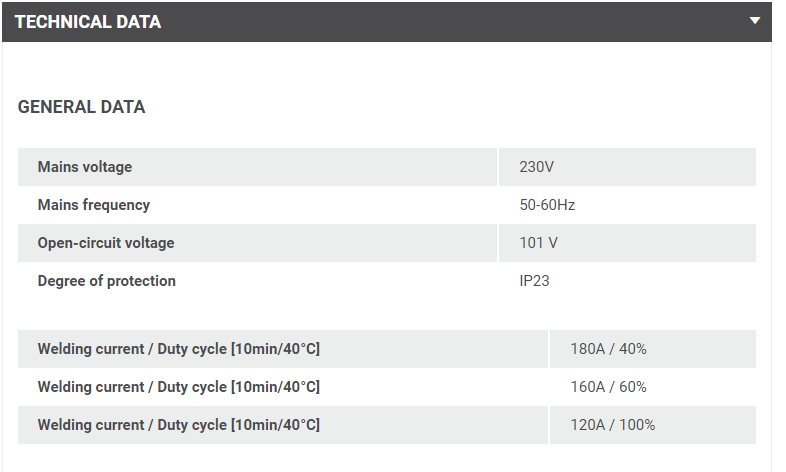
Task: Click the GENERAL DATA heading
Action: click(81, 107)
